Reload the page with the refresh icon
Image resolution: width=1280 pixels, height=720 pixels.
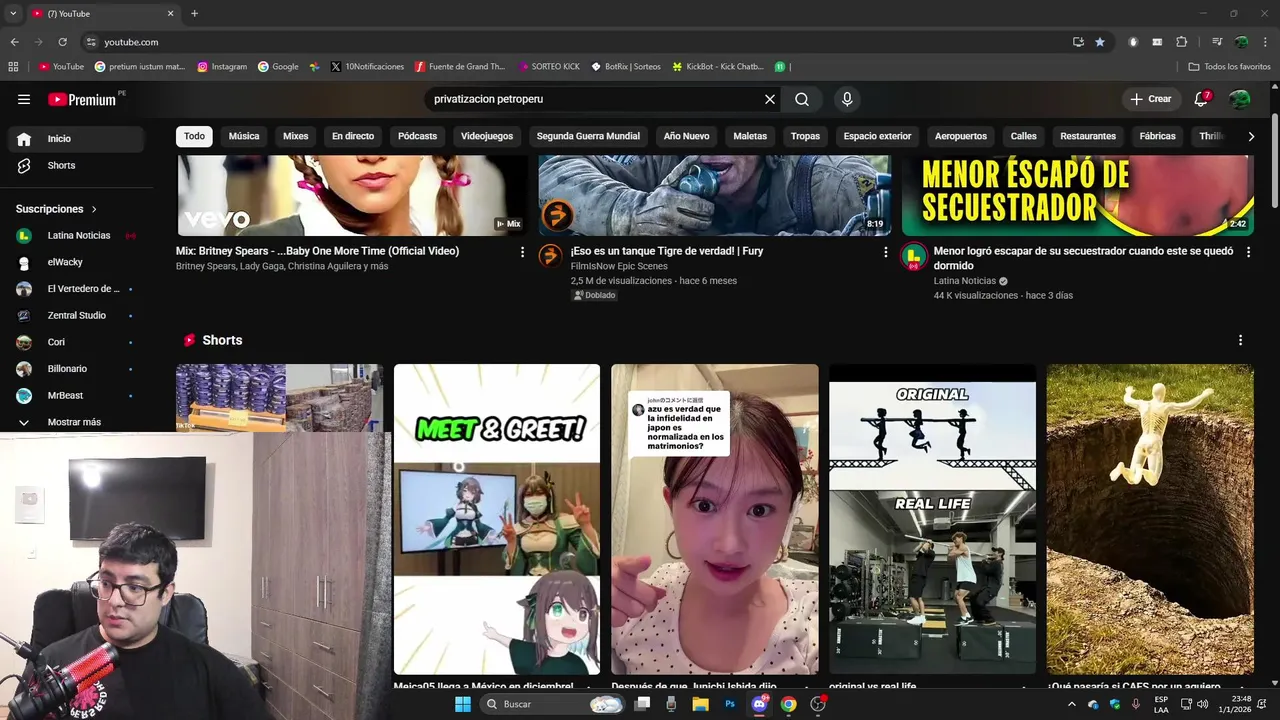tap(63, 42)
